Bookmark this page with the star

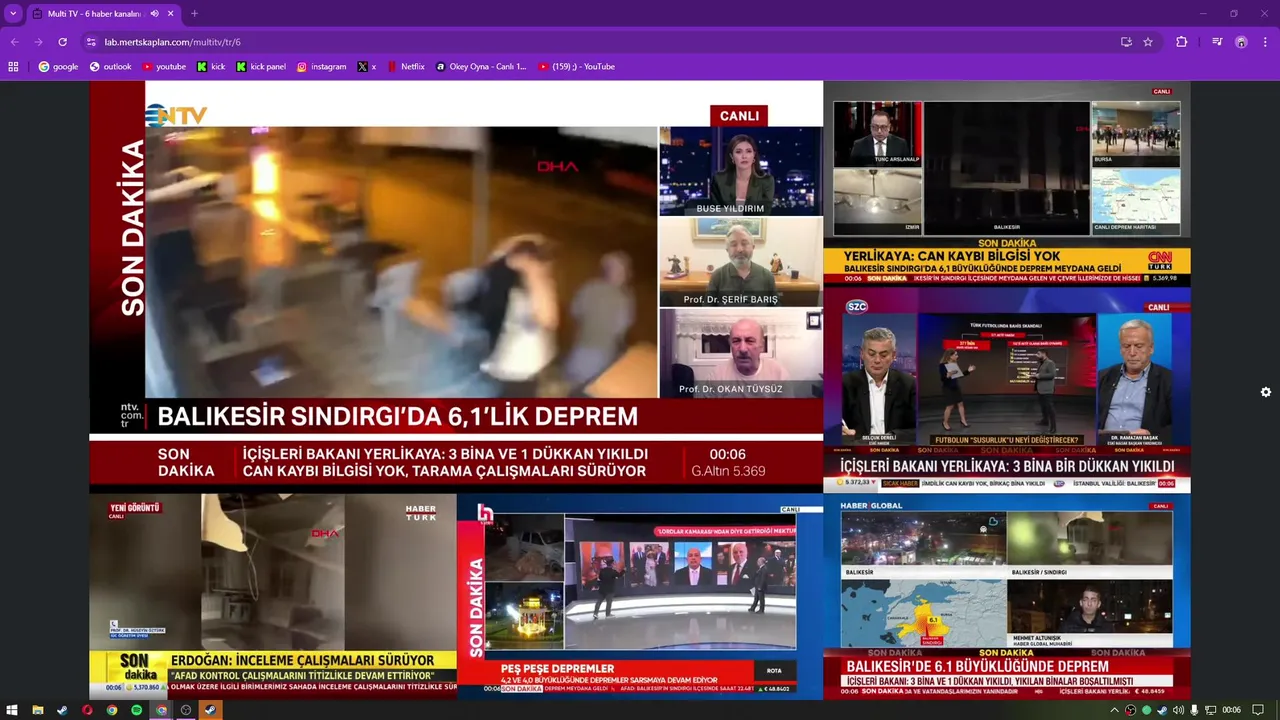tap(1148, 42)
